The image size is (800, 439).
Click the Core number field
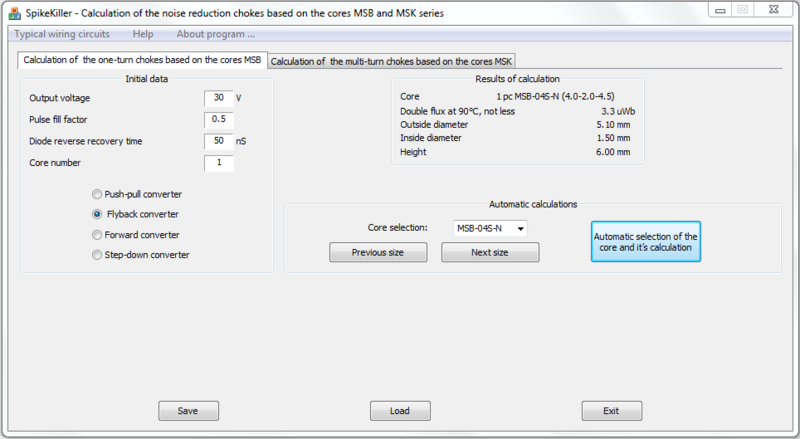point(219,163)
